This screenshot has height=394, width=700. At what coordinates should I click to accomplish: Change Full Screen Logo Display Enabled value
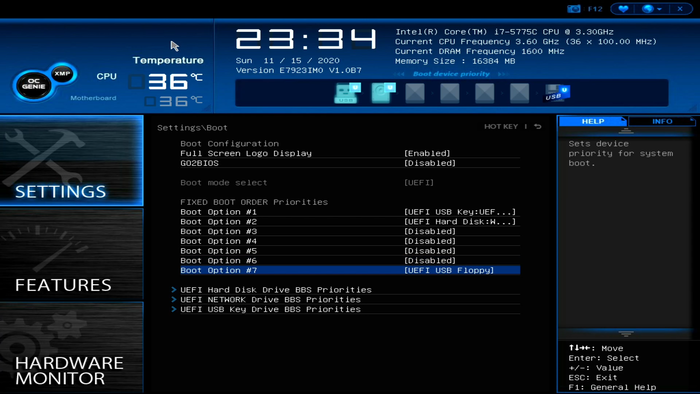pos(427,153)
